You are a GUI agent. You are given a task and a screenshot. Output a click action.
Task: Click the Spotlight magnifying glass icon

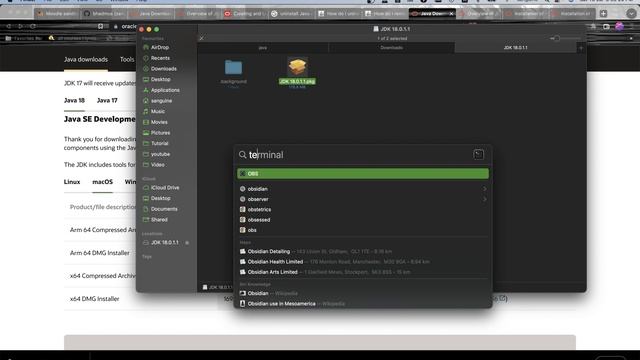tap(242, 155)
